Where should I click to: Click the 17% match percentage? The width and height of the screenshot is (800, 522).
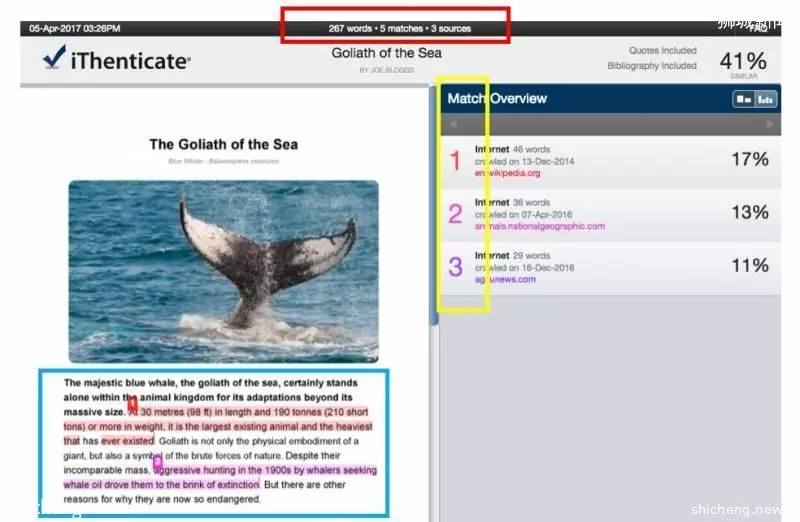click(x=749, y=160)
